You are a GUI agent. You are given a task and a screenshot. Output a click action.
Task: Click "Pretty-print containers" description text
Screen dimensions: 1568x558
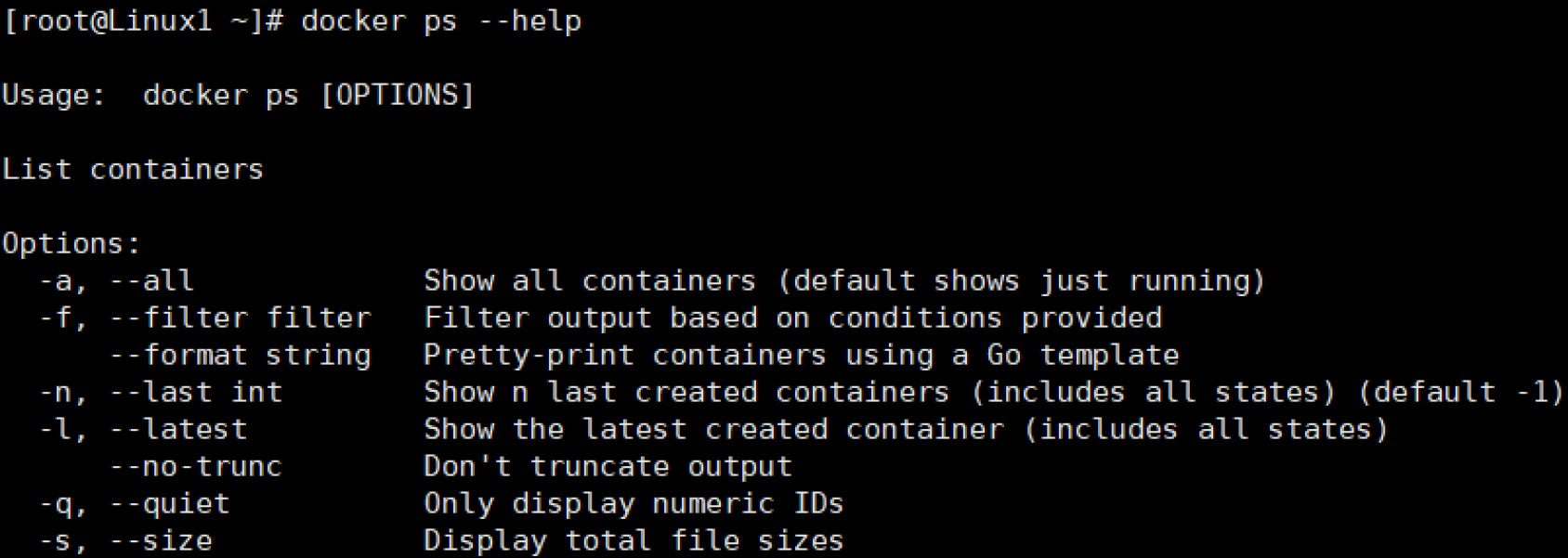[624, 356]
